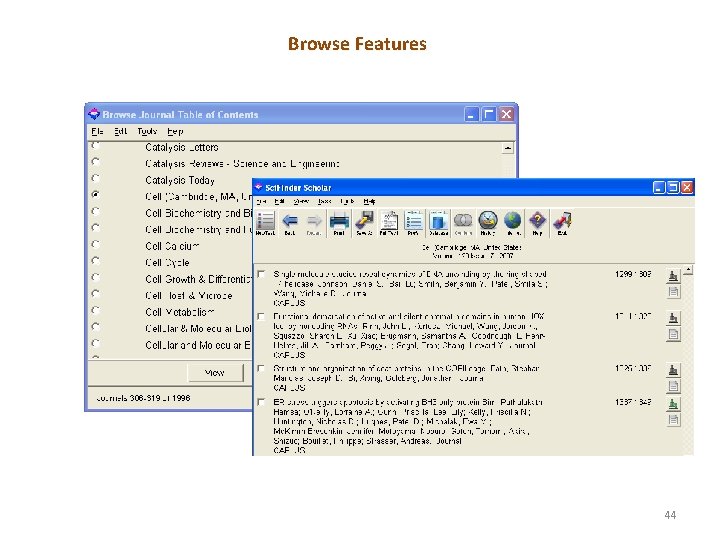Open document icon for Single molecule article
Viewport: 720px width, 540px height.
674,292
